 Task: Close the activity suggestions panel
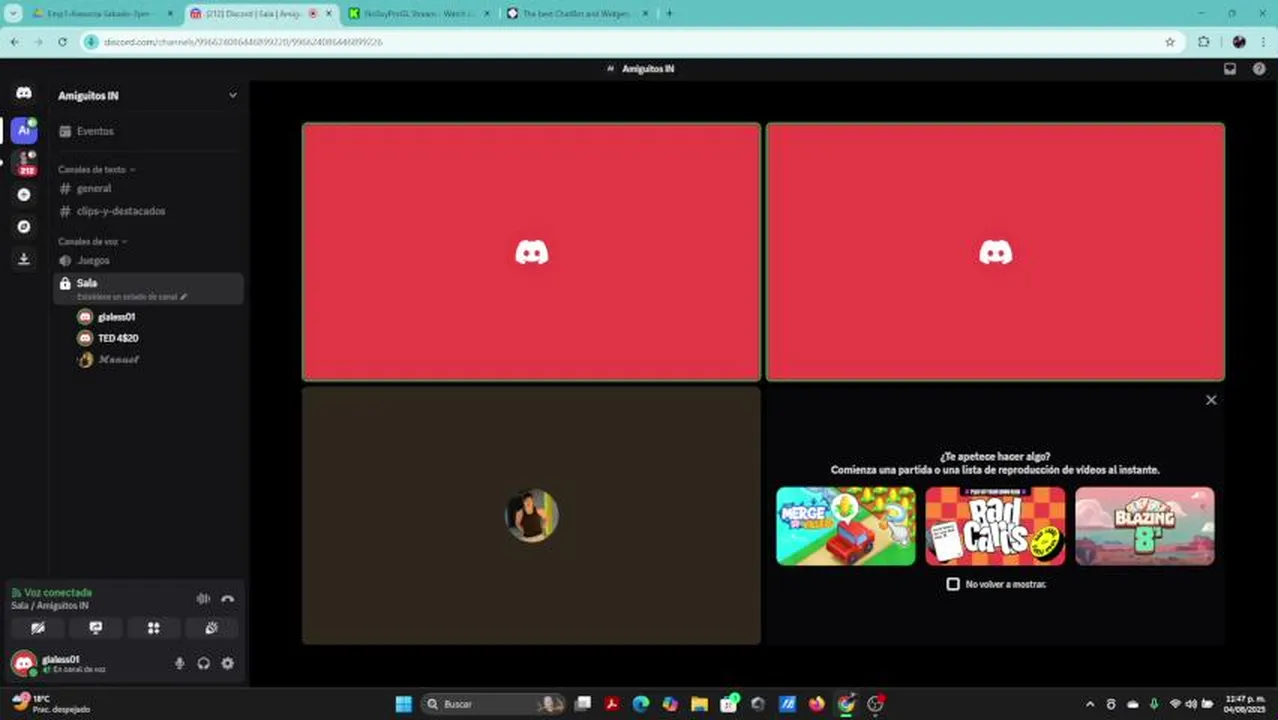[x=1211, y=400]
